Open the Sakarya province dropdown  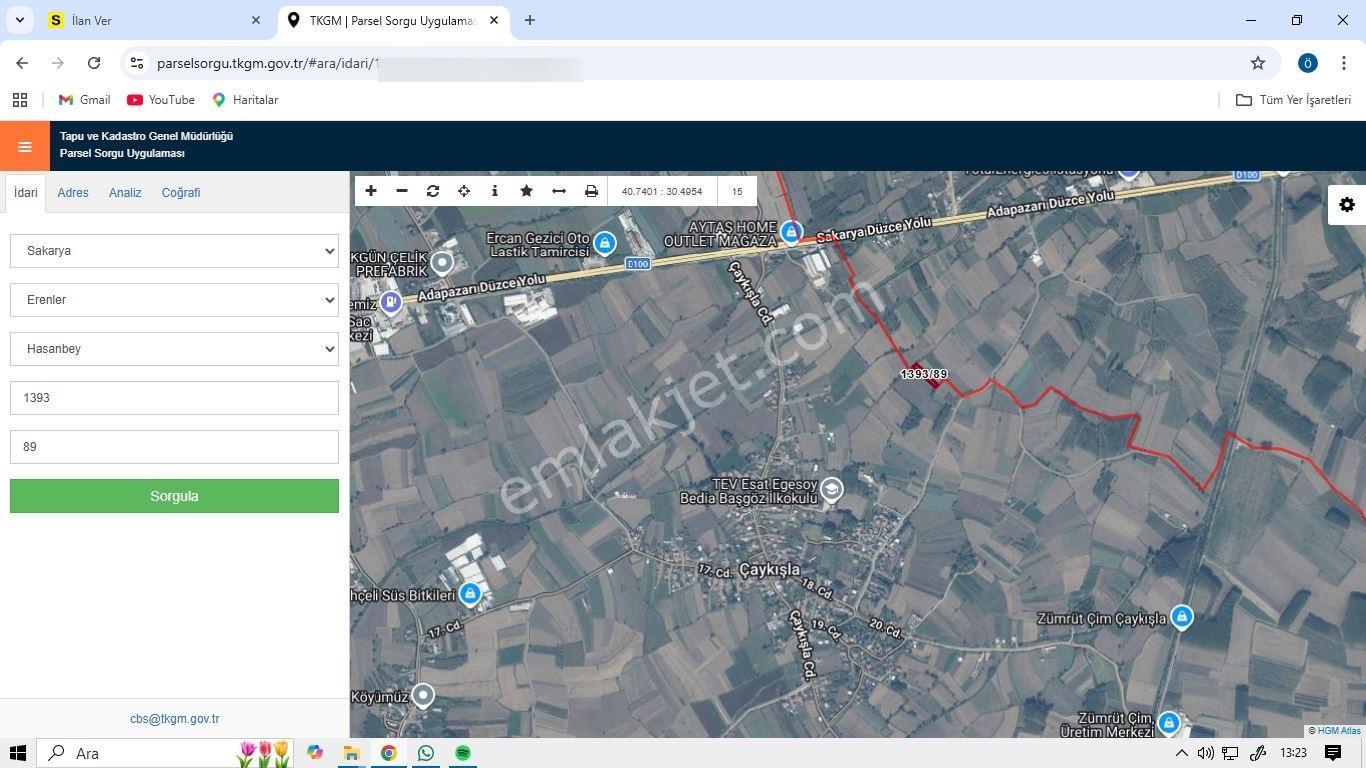click(x=174, y=251)
